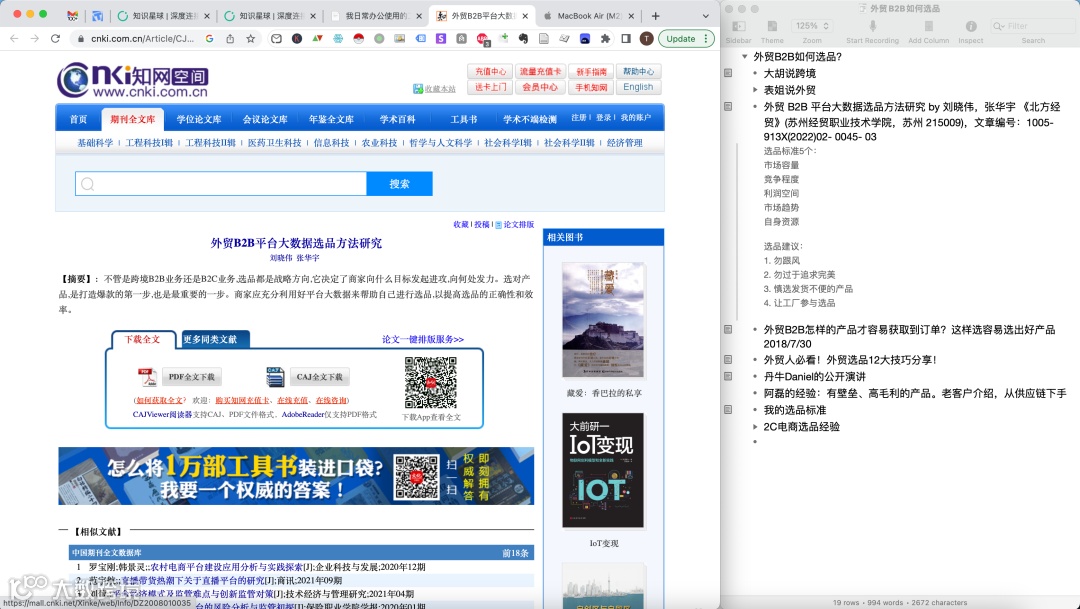The width and height of the screenshot is (1080, 609).
Task: Close the MacBook Air Chrome tab
Action: click(x=632, y=16)
